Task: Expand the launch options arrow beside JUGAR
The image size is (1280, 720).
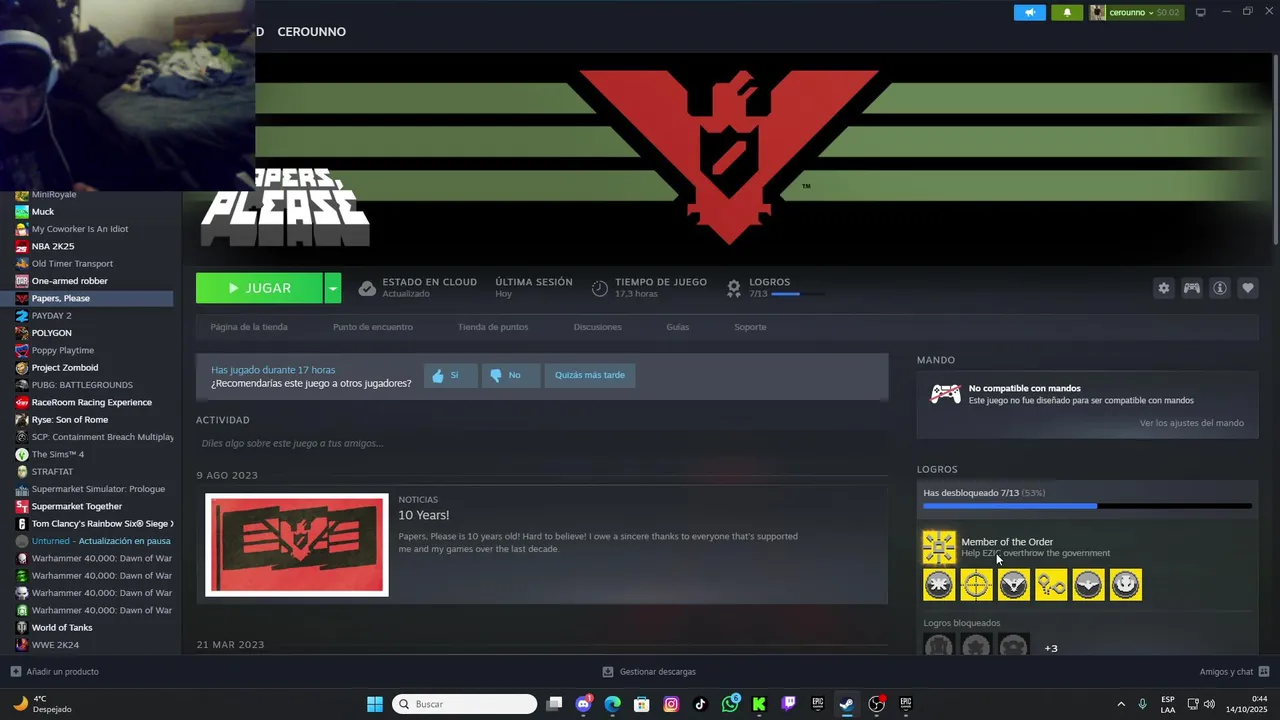Action: tap(333, 288)
